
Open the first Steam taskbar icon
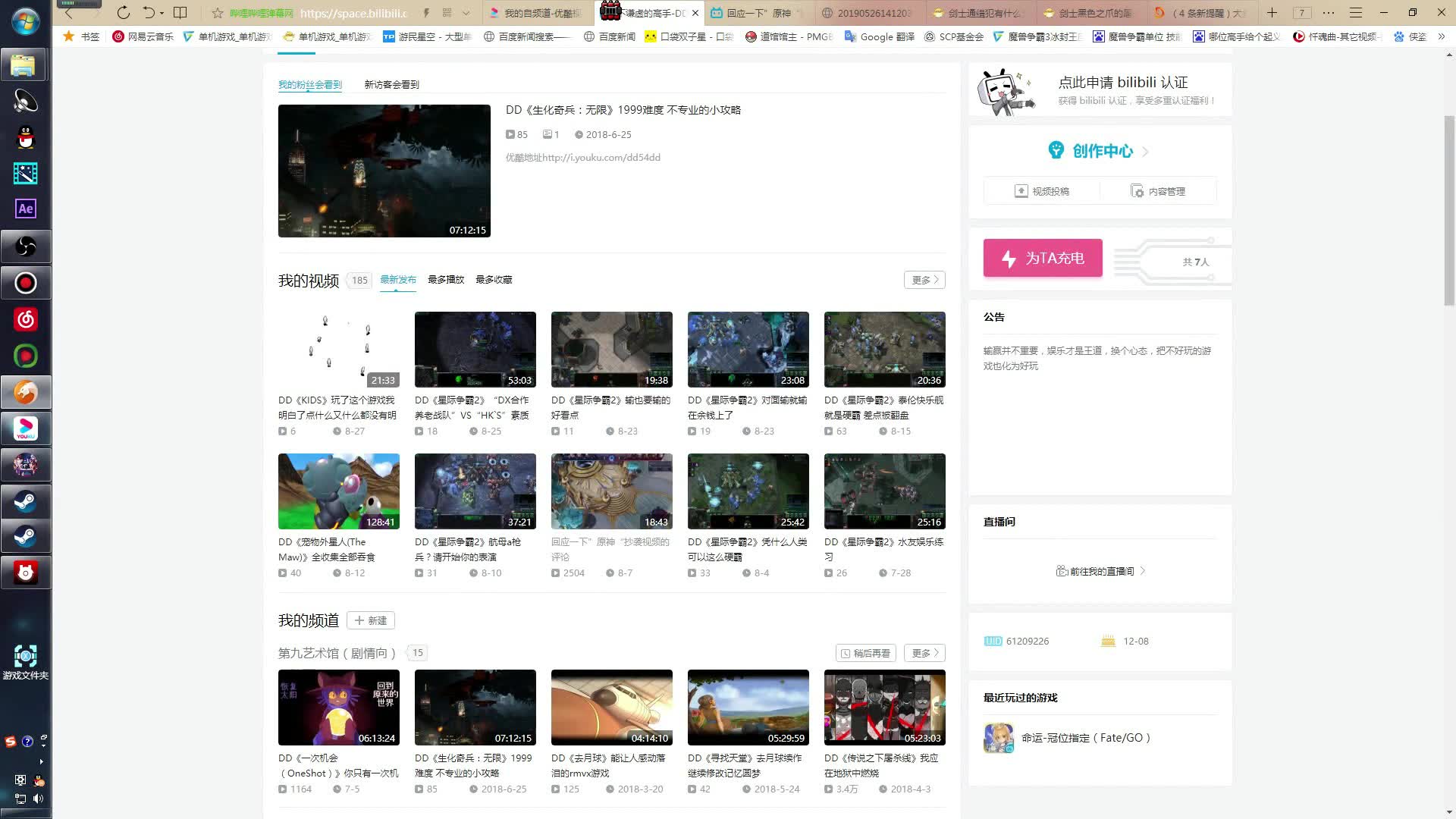click(25, 501)
